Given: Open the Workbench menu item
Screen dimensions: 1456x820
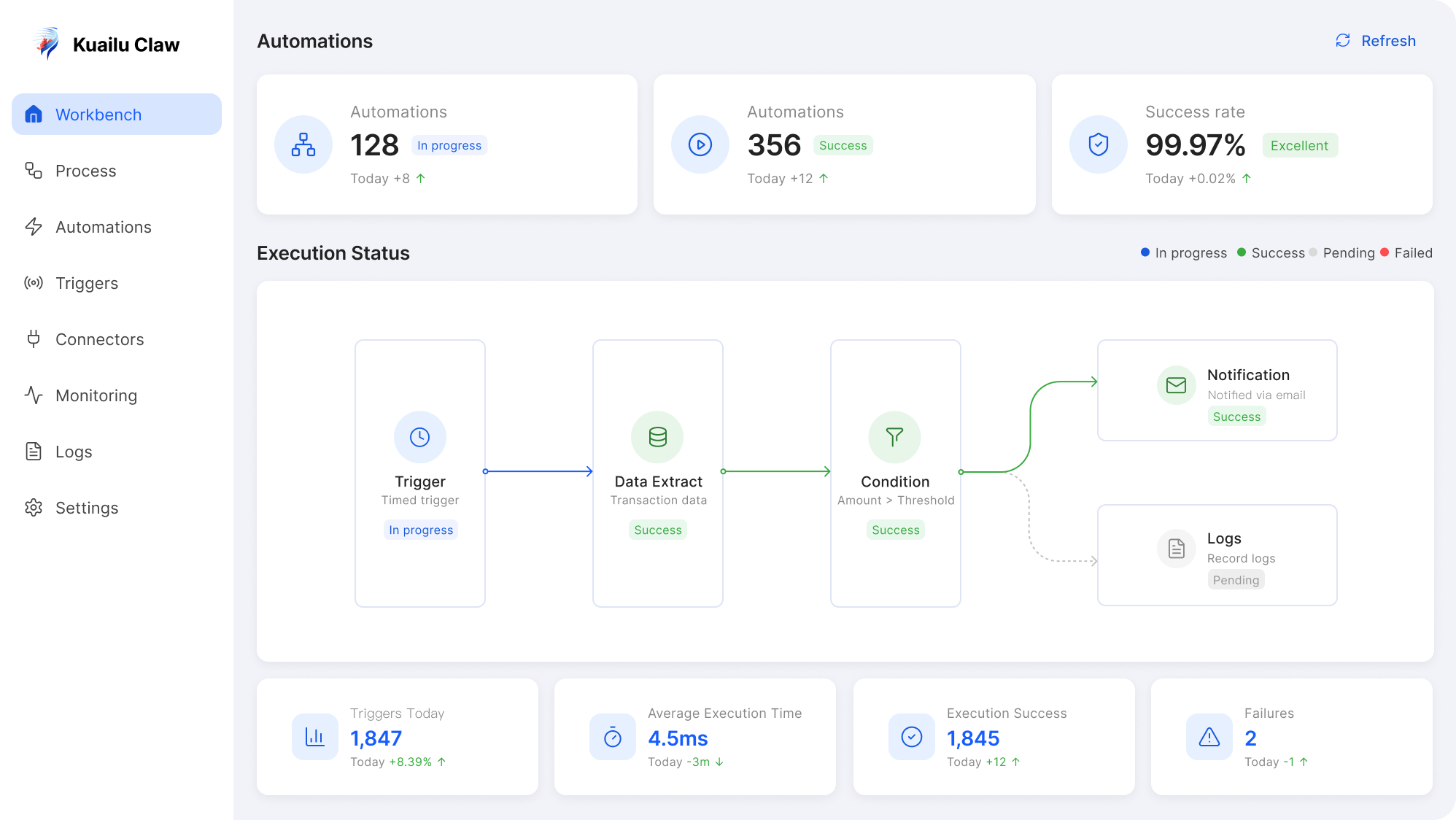Looking at the screenshot, I should coord(117,115).
